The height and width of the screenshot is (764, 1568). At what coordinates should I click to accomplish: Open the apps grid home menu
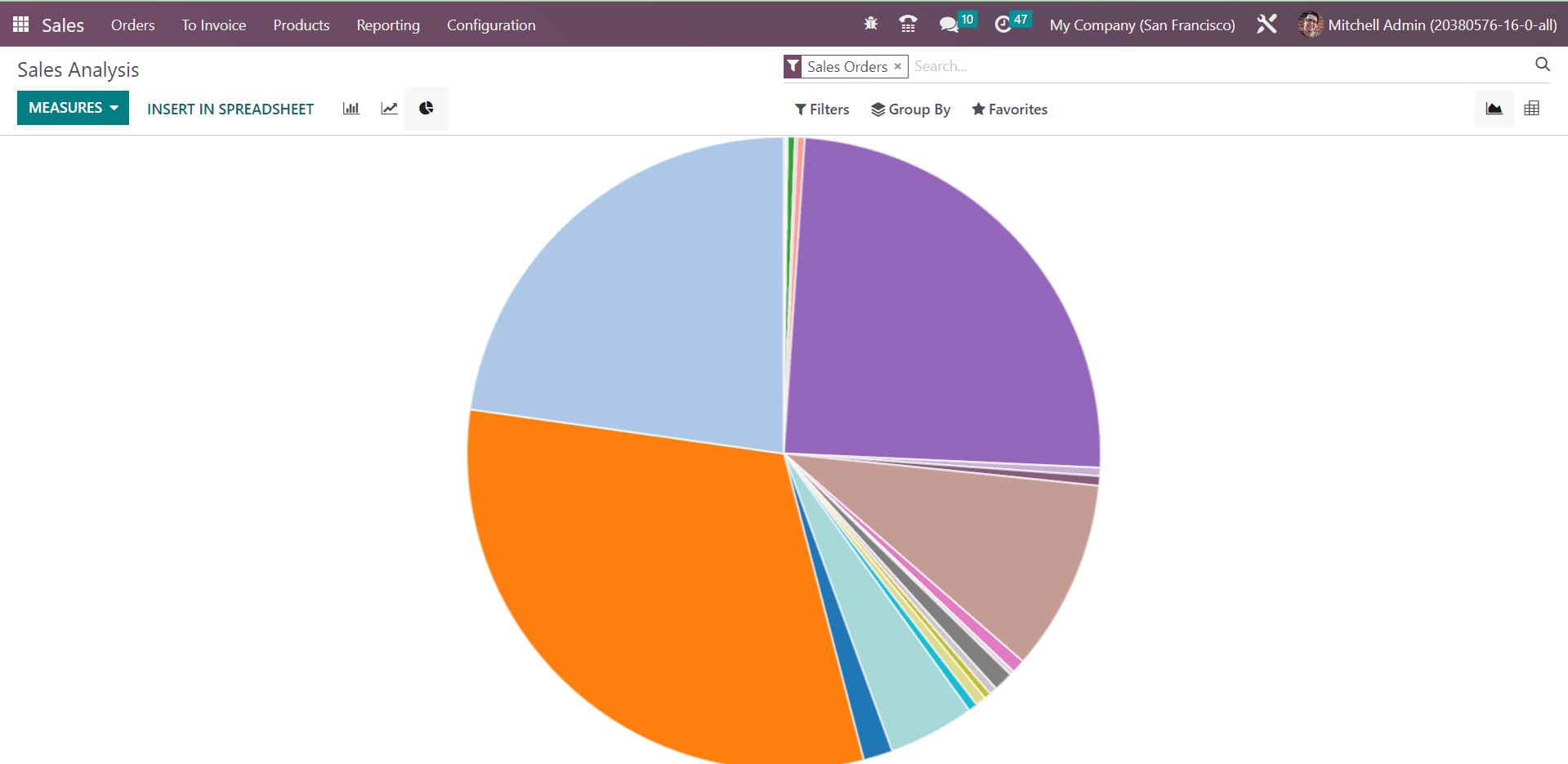[21, 25]
